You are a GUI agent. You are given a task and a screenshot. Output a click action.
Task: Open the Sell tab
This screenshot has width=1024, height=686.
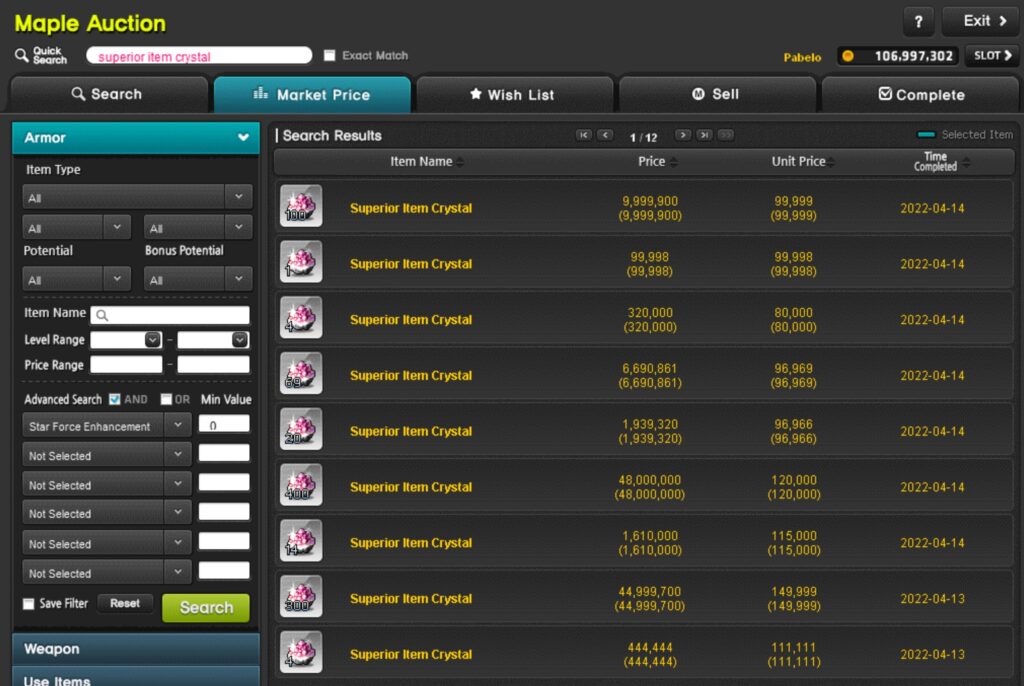click(717, 95)
